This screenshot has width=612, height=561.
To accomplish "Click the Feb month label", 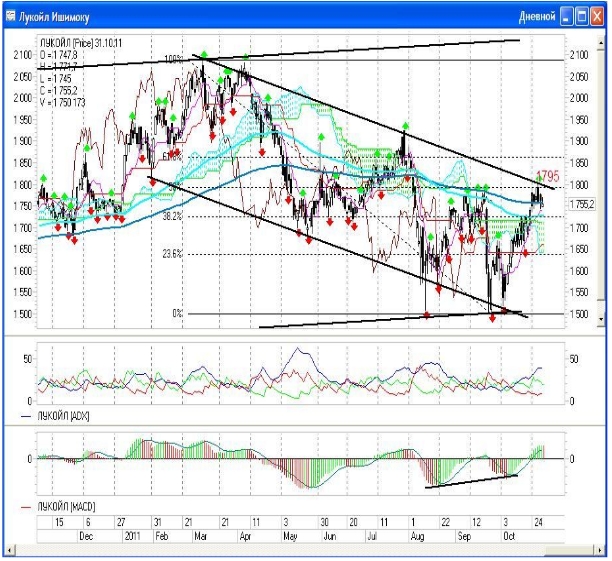I will 162,536.
